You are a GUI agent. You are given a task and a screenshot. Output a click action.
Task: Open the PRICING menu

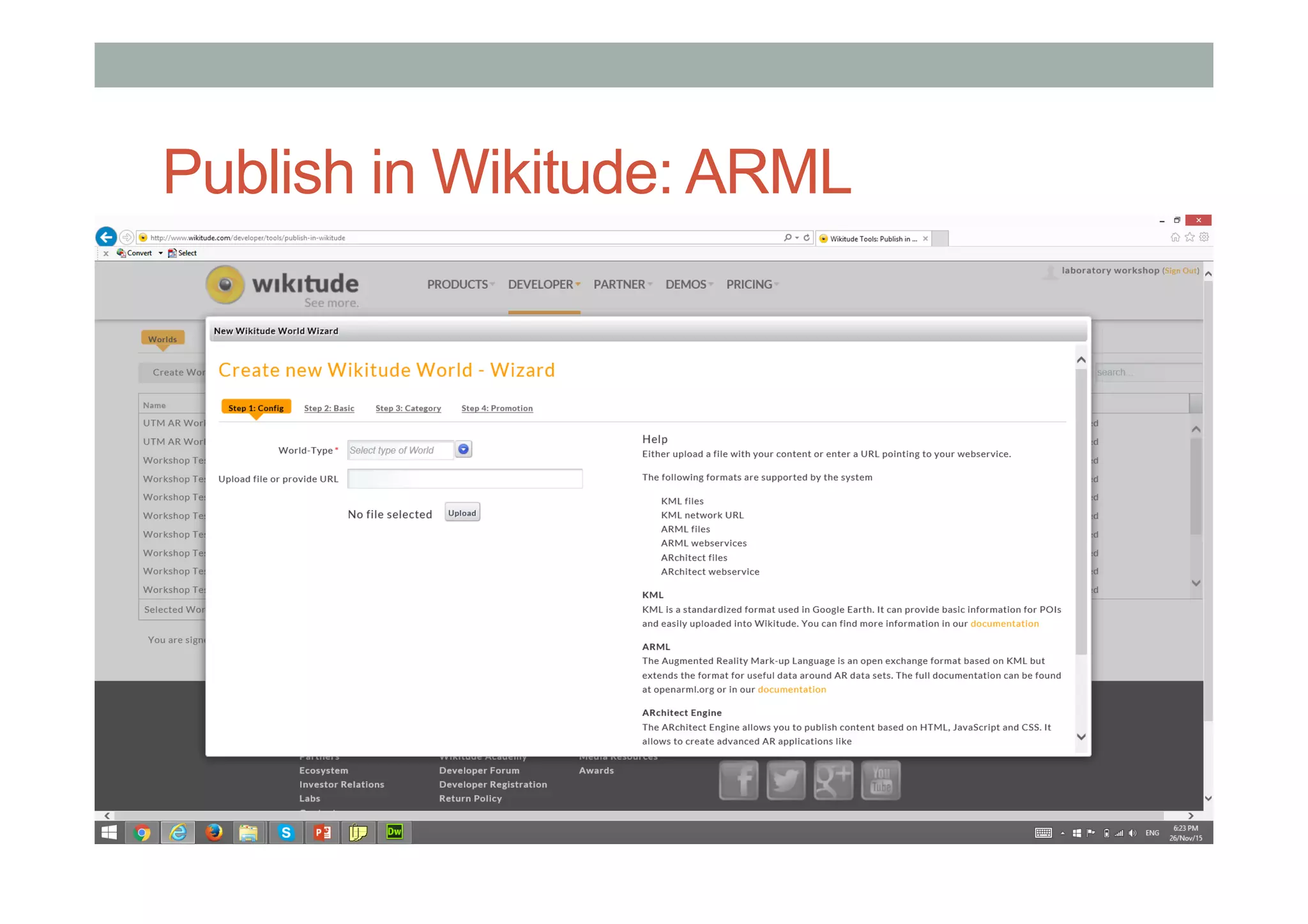[x=752, y=285]
